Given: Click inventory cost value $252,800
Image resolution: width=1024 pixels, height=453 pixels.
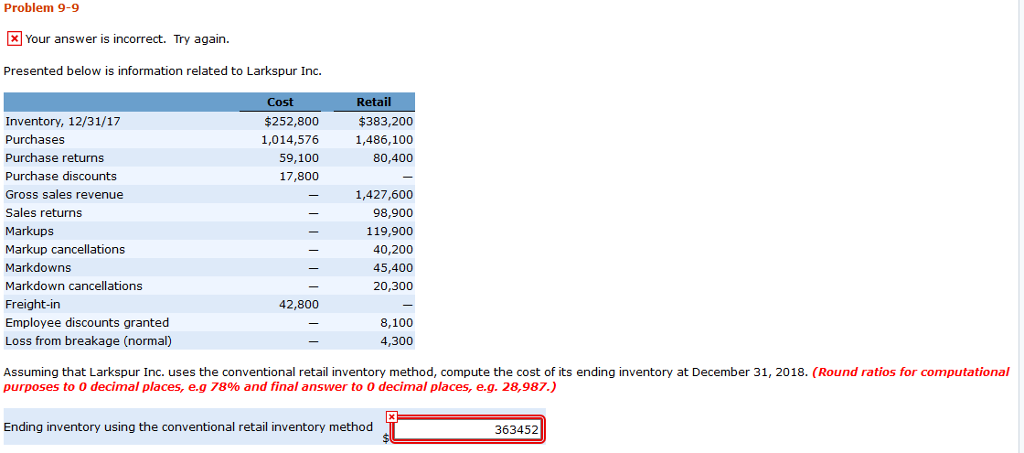Looking at the screenshot, I should click(x=292, y=121).
